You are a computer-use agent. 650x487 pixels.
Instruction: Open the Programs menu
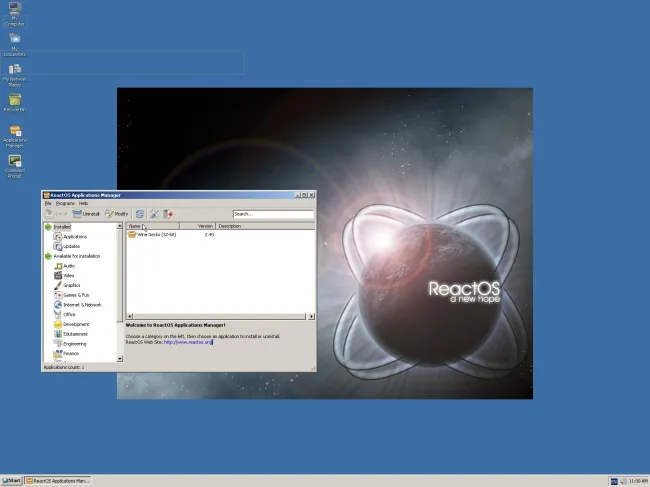[x=65, y=203]
